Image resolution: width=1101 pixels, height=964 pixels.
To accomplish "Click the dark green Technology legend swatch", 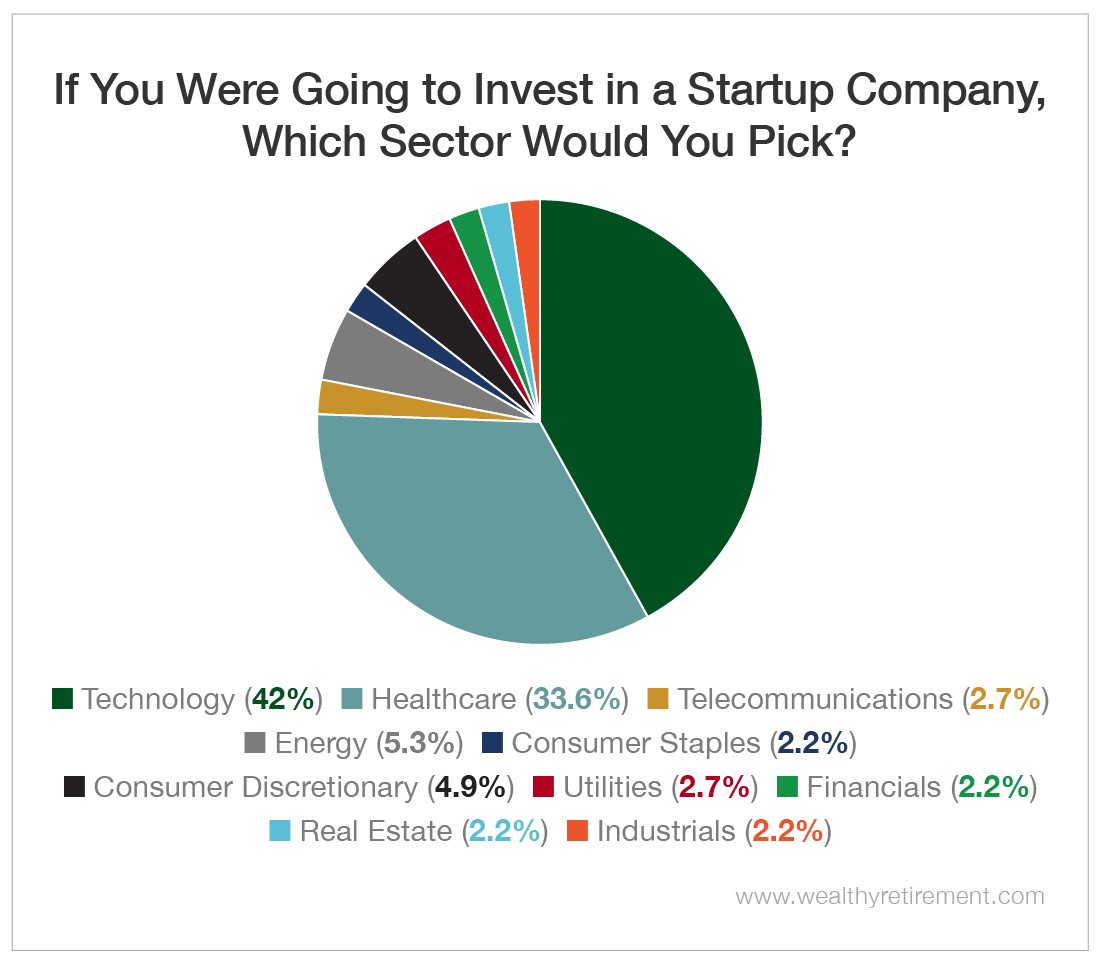I will (x=62, y=699).
